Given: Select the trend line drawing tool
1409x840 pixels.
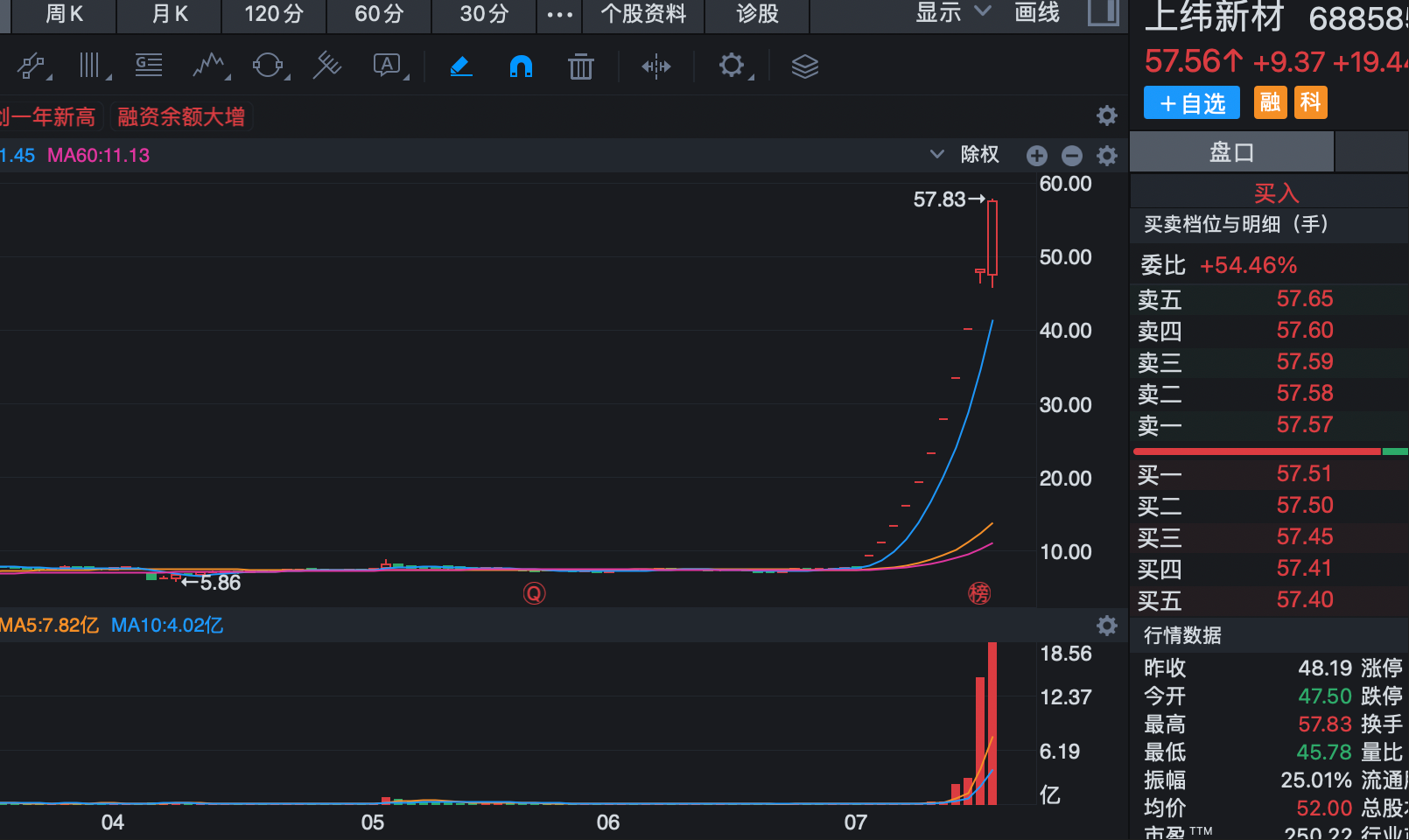Looking at the screenshot, I should click(x=32, y=66).
